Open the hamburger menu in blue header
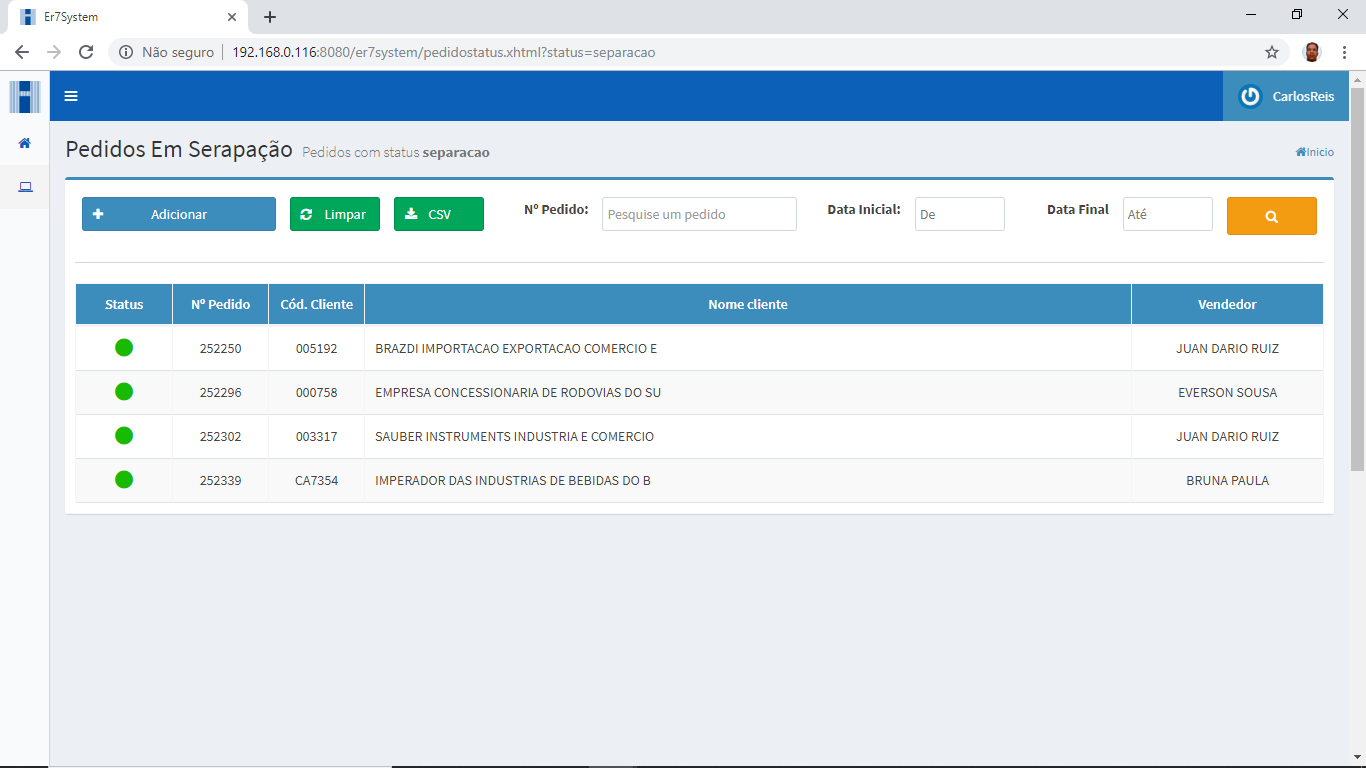1366x768 pixels. 71,96
